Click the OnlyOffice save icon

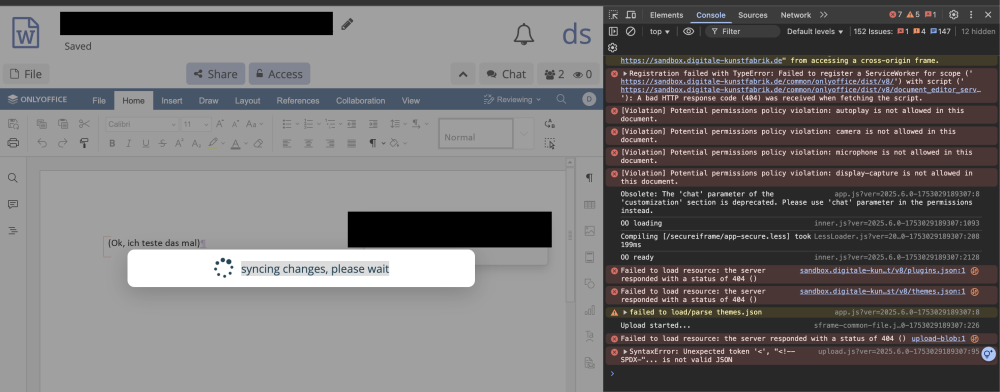click(x=13, y=124)
